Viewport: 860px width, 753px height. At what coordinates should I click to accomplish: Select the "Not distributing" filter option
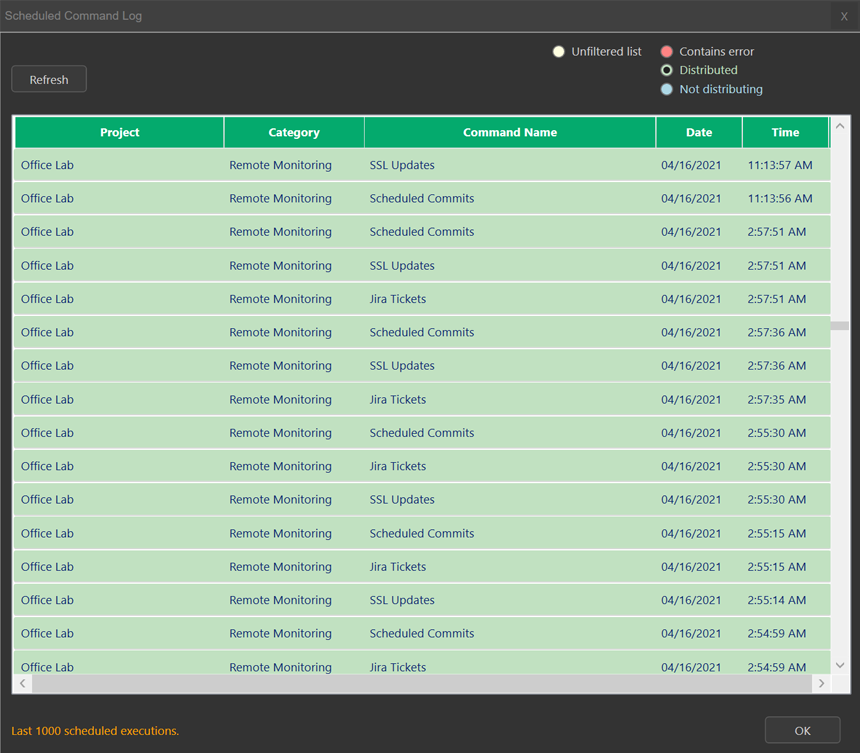point(667,89)
